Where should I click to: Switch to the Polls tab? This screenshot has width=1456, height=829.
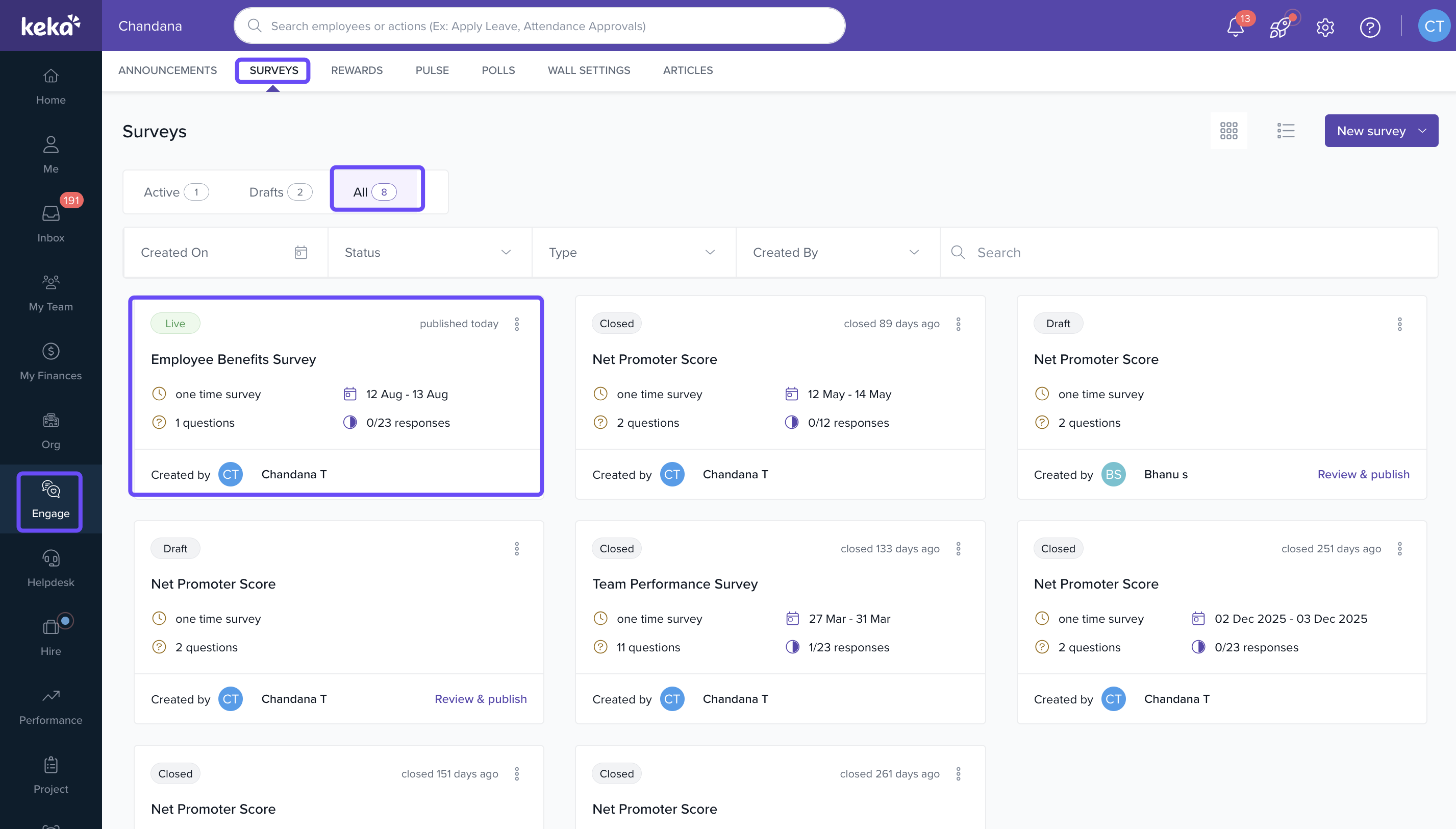tap(498, 70)
